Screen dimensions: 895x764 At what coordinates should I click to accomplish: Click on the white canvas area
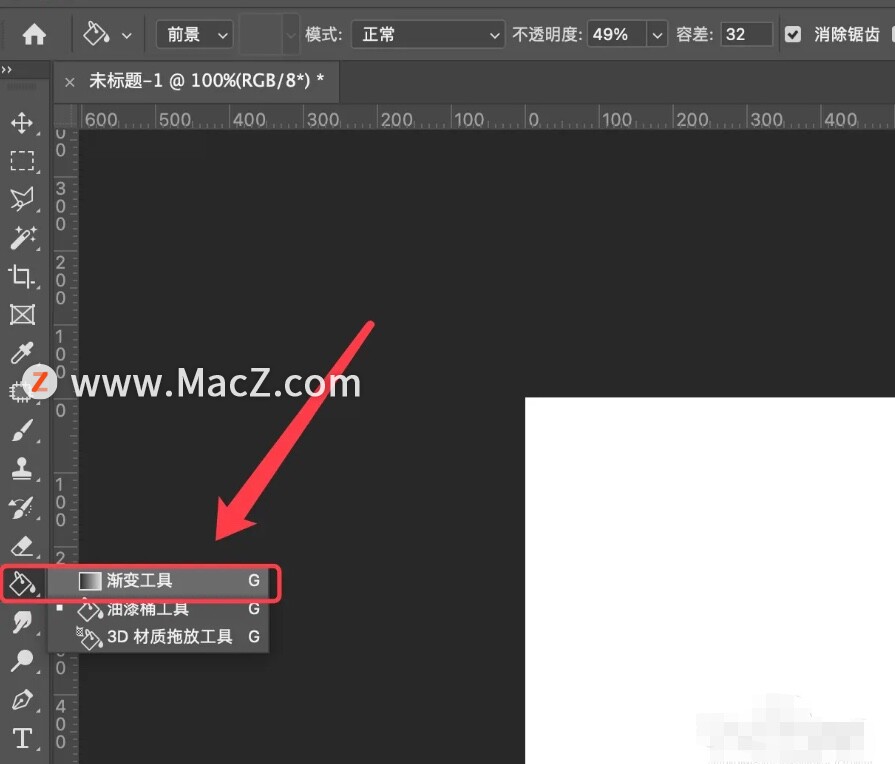(709, 580)
